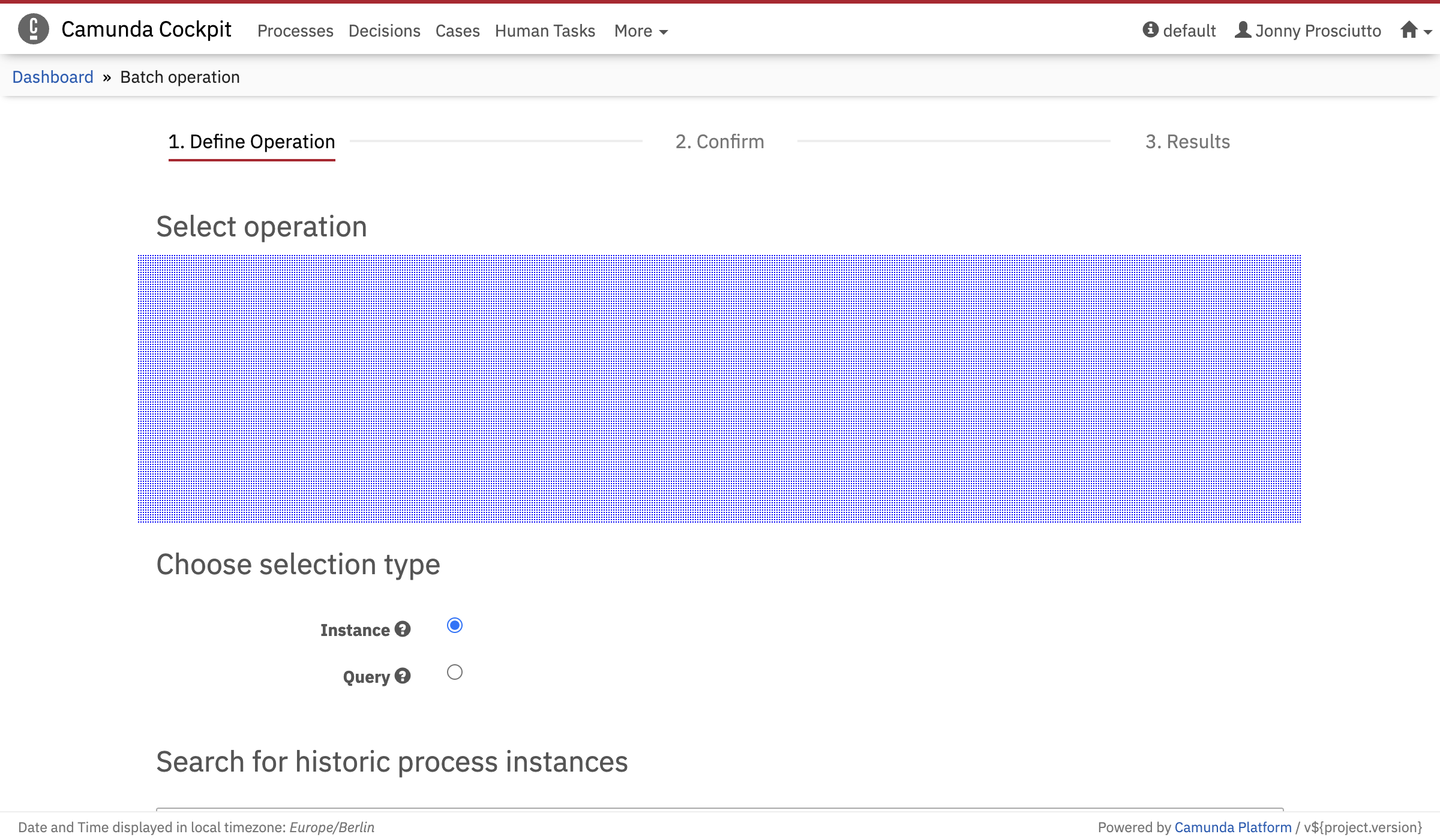Screen dimensions: 1440x840
Task: Click the historic process instances search field
Action: [720, 810]
